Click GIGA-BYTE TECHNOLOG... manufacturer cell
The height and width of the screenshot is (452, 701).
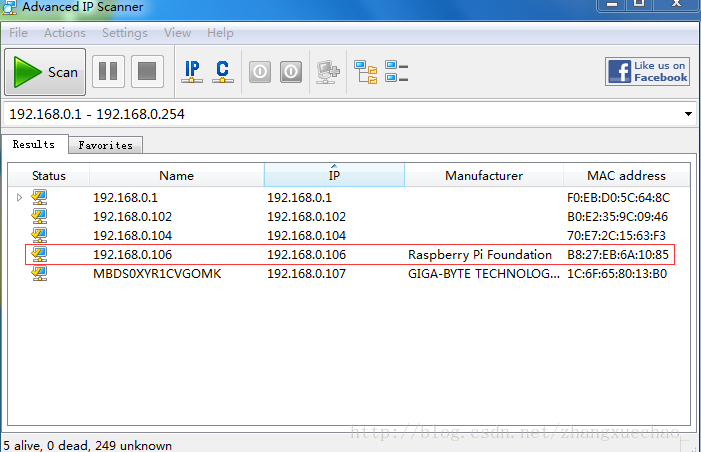pos(484,274)
